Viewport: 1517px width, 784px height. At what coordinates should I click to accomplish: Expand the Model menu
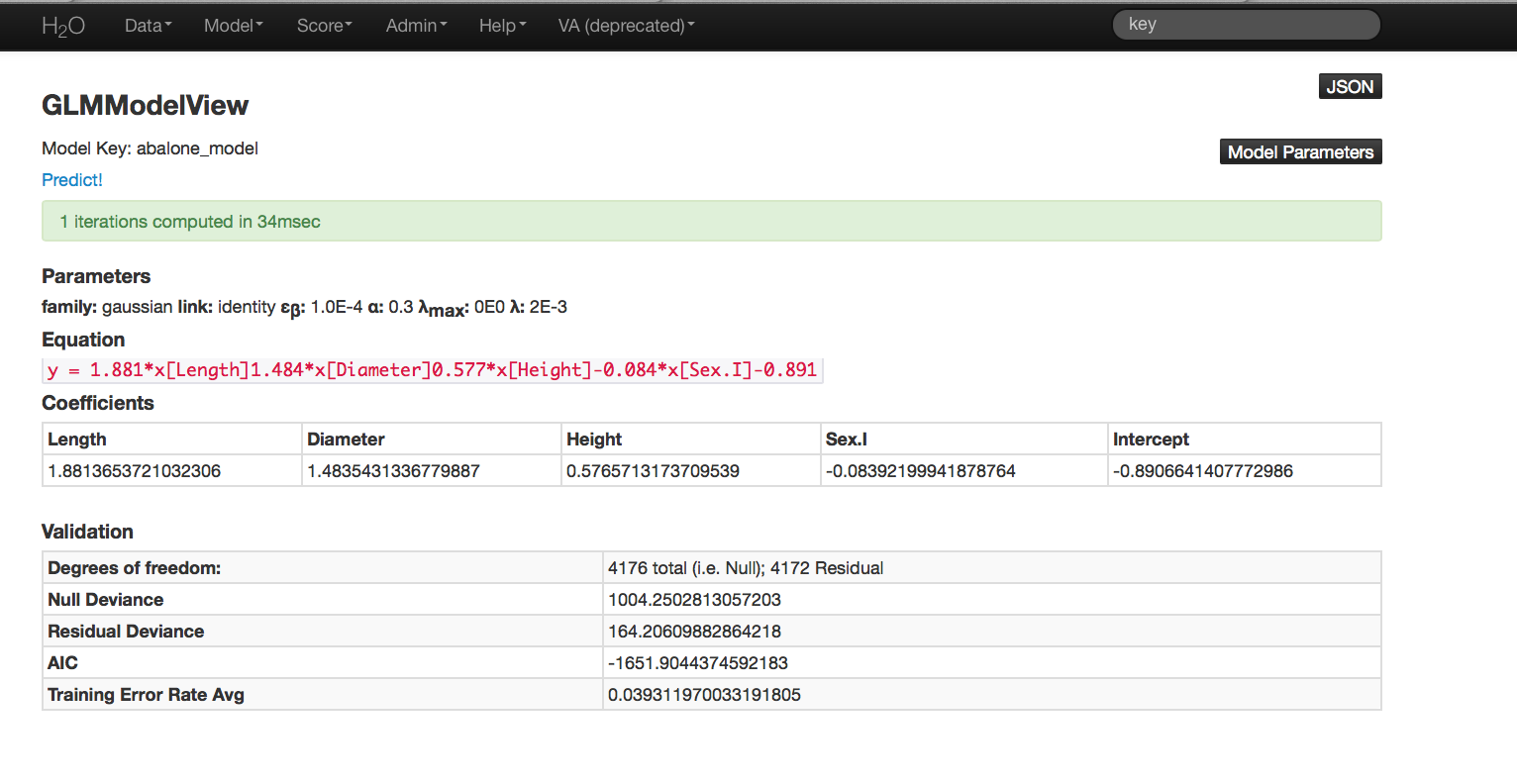(x=233, y=26)
